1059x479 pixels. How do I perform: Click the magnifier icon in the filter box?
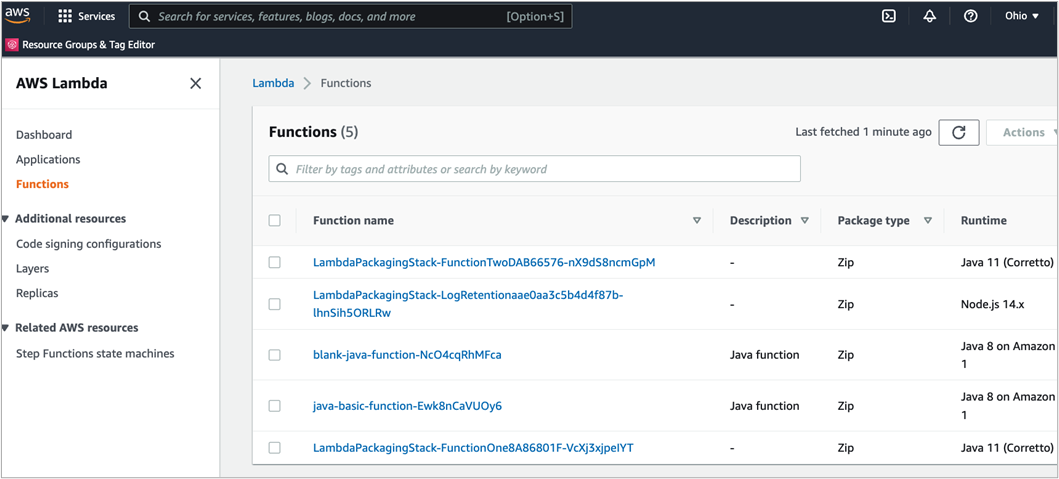pyautogui.click(x=282, y=169)
